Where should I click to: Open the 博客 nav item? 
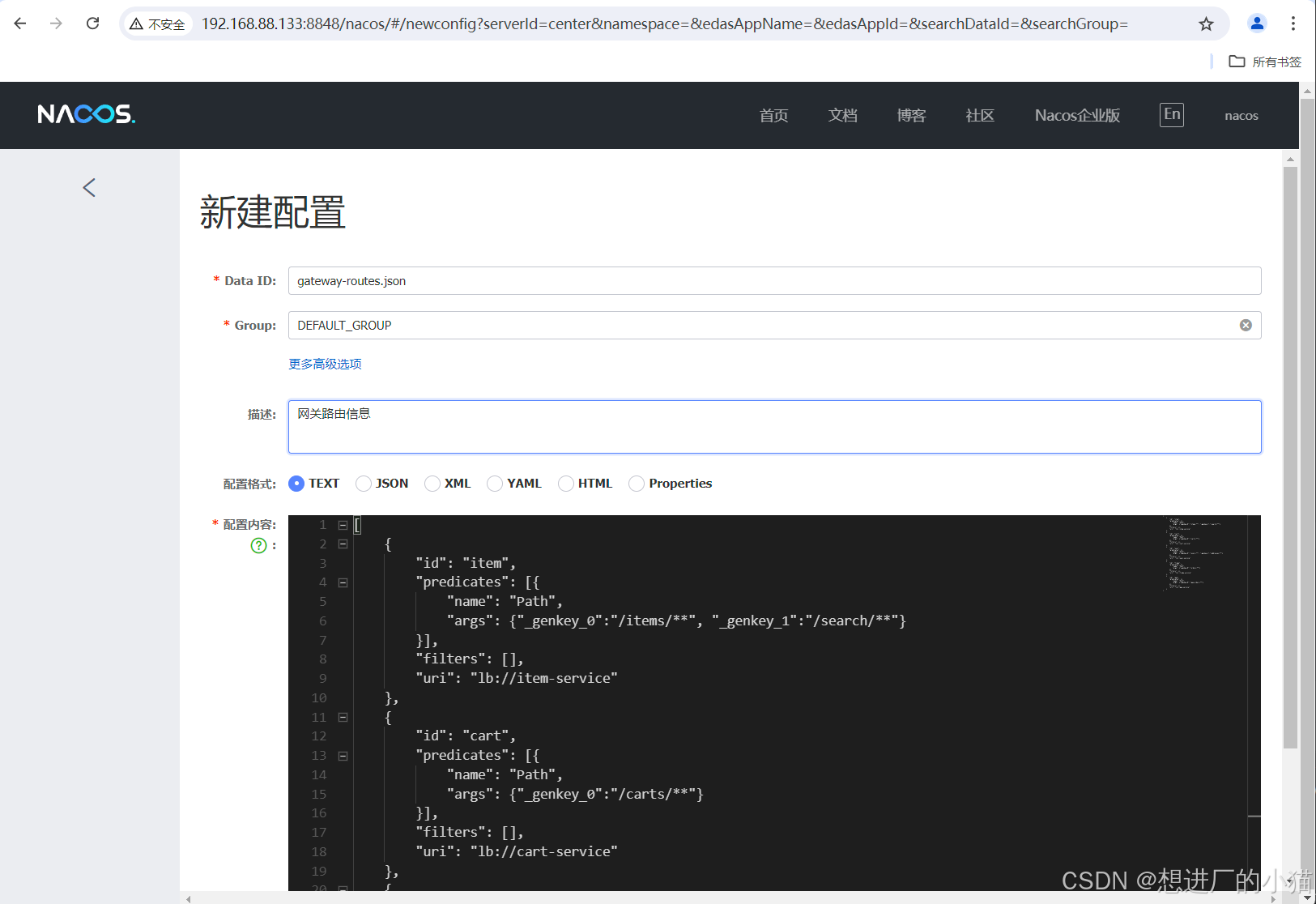911,115
